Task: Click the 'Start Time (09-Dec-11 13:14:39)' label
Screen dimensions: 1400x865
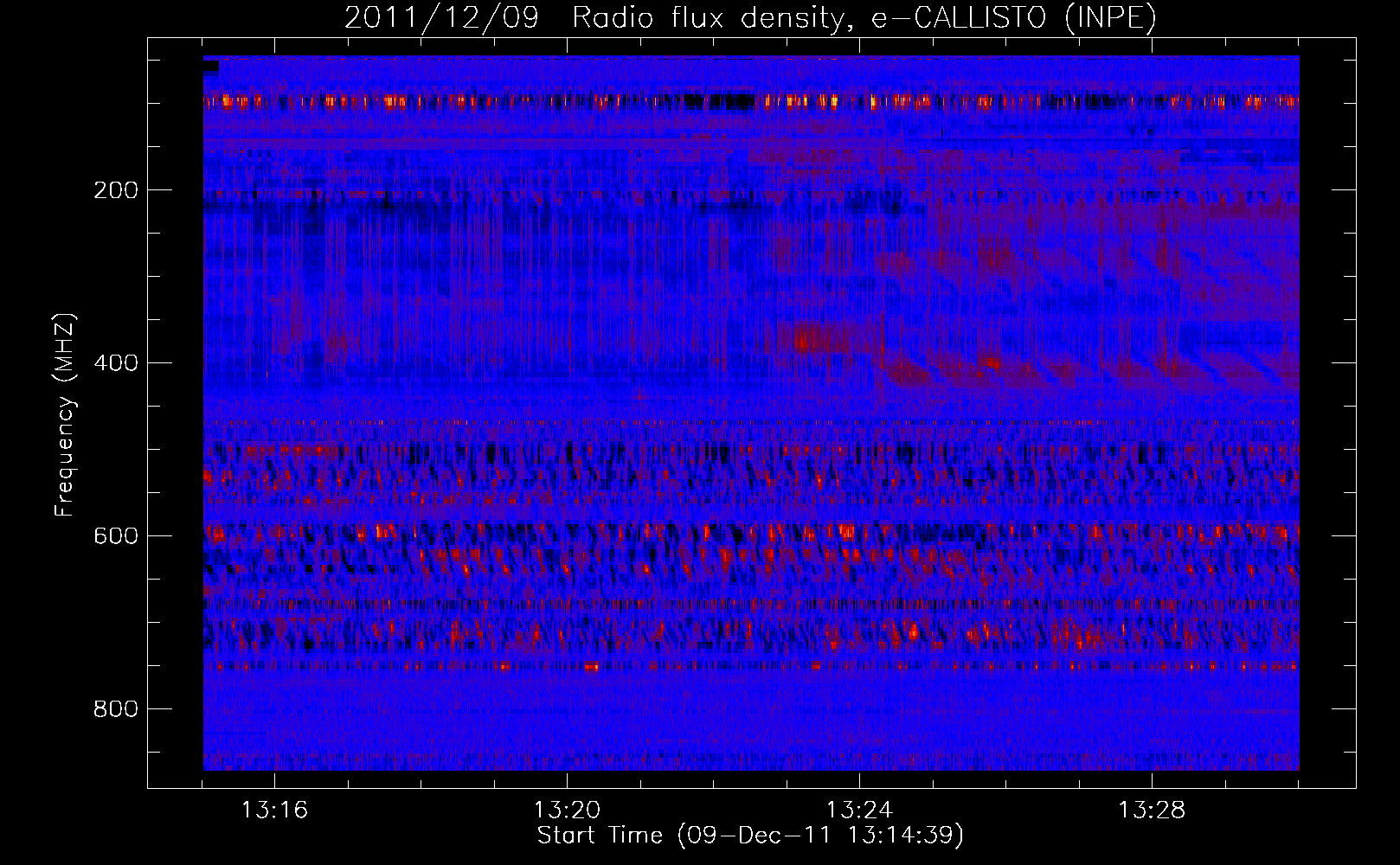Action: click(750, 836)
